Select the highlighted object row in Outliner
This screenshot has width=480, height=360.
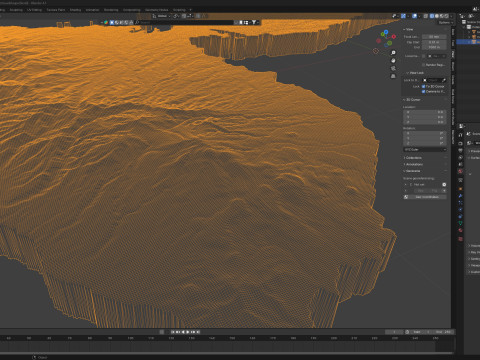(x=468, y=42)
